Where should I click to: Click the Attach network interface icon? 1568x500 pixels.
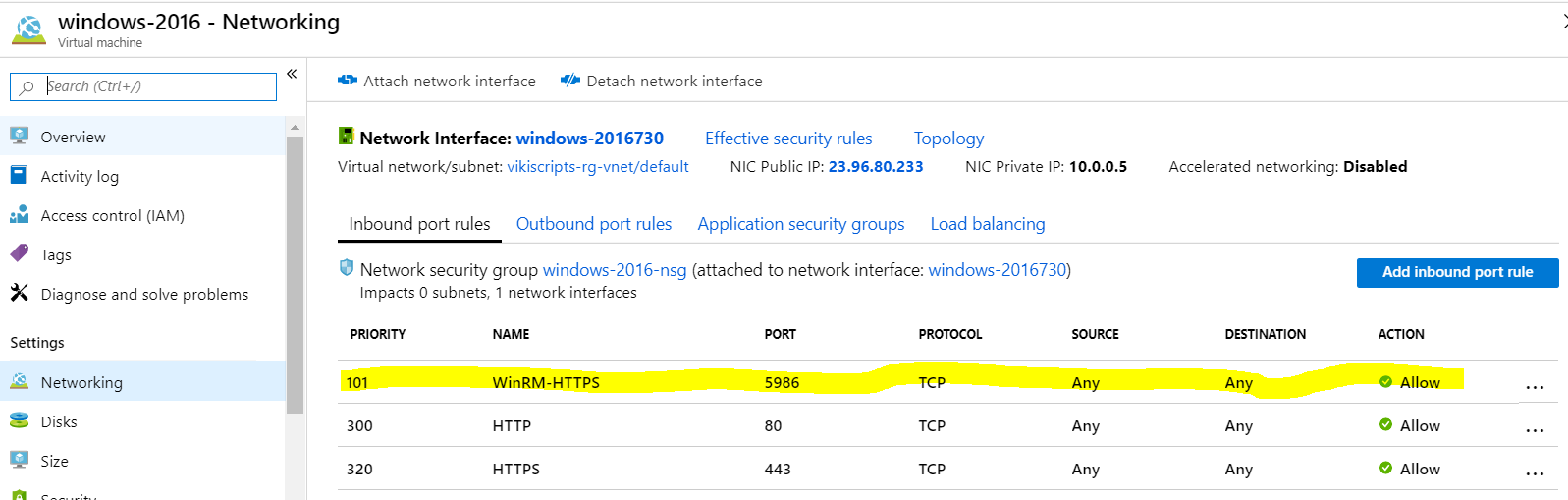347,80
